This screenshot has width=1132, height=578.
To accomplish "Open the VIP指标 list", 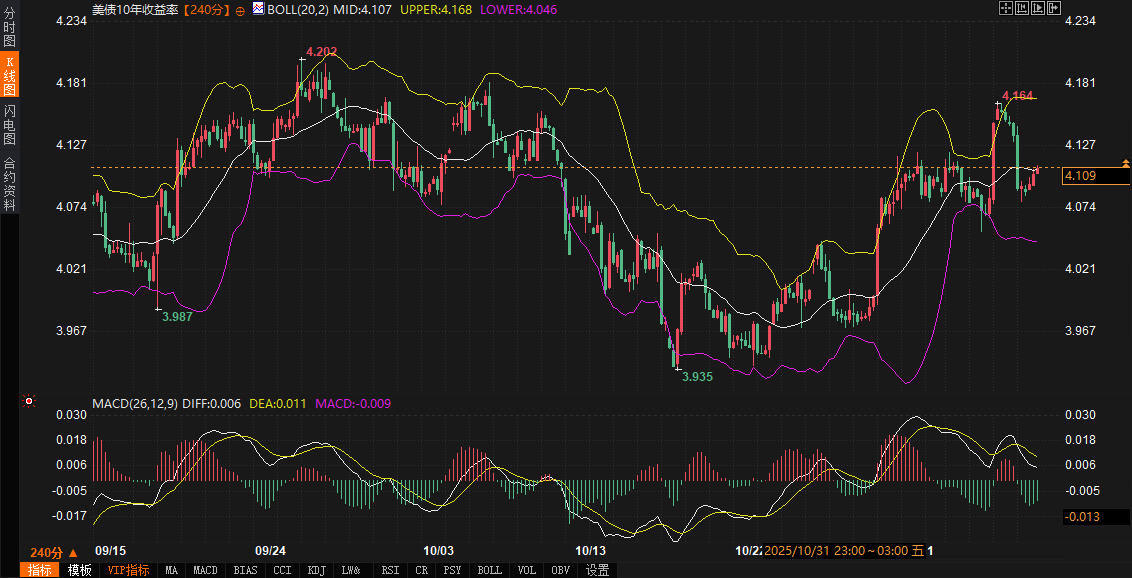I will tap(128, 570).
